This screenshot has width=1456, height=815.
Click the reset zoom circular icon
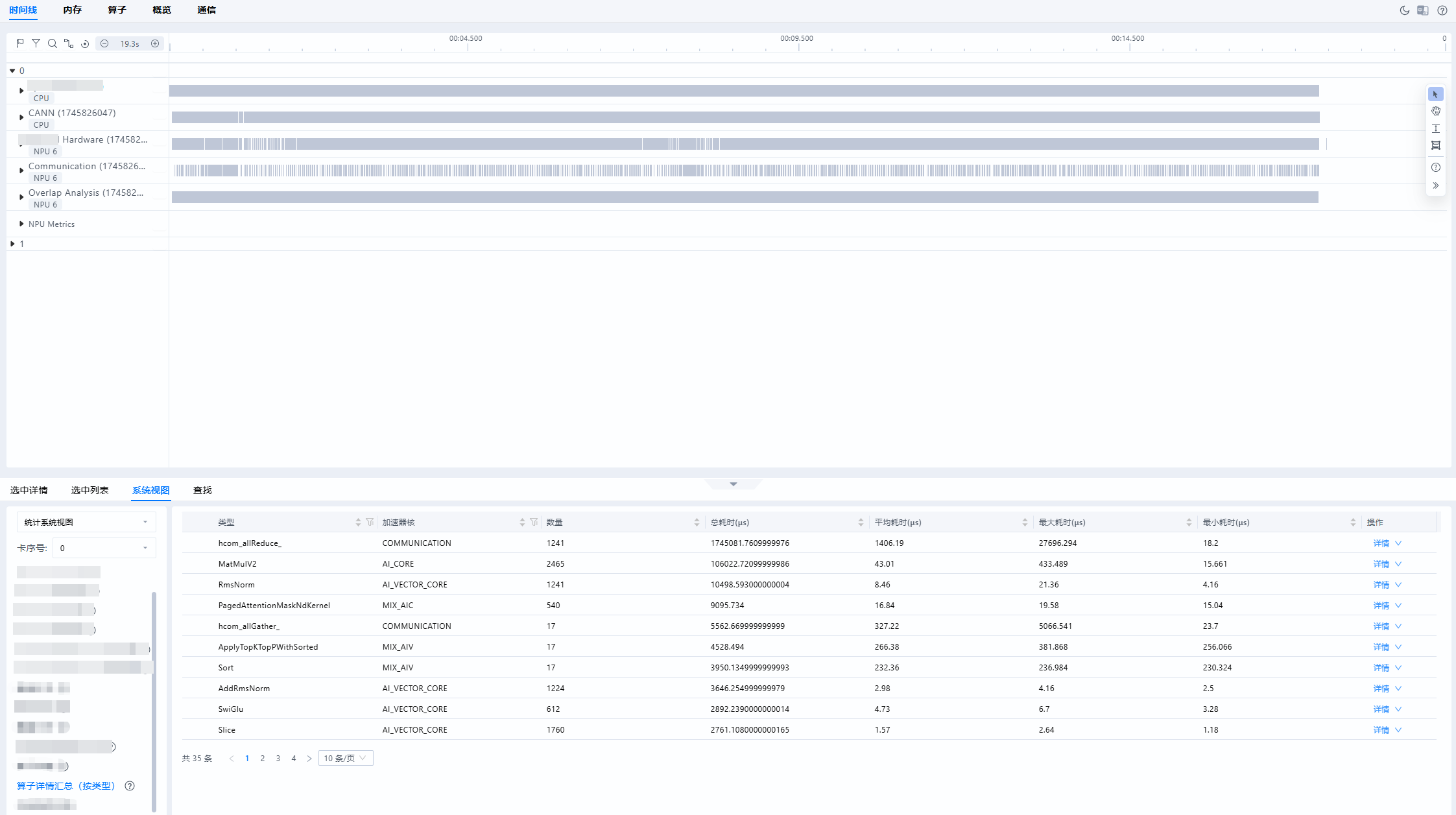point(85,43)
